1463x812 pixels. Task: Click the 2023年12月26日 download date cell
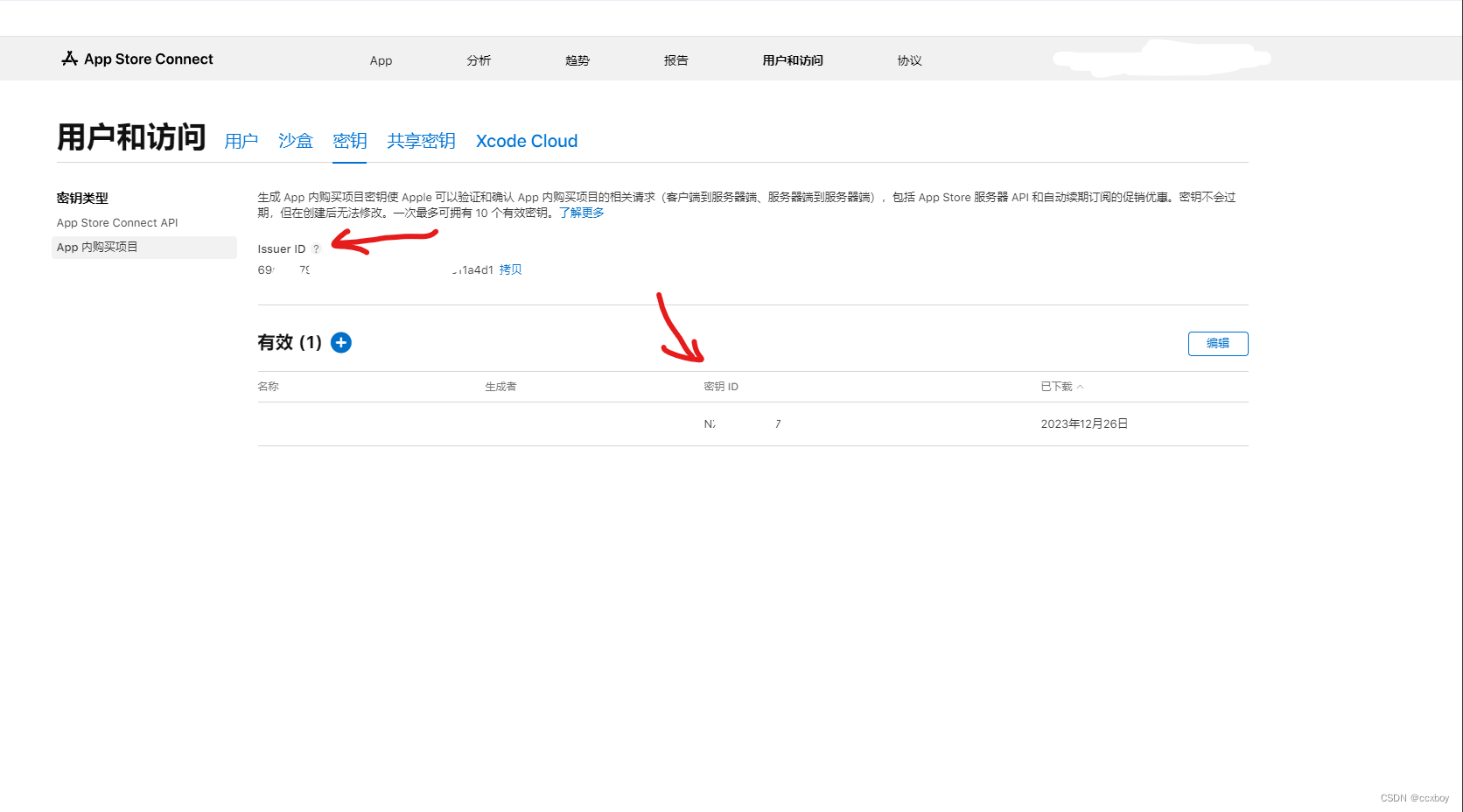[x=1084, y=423]
